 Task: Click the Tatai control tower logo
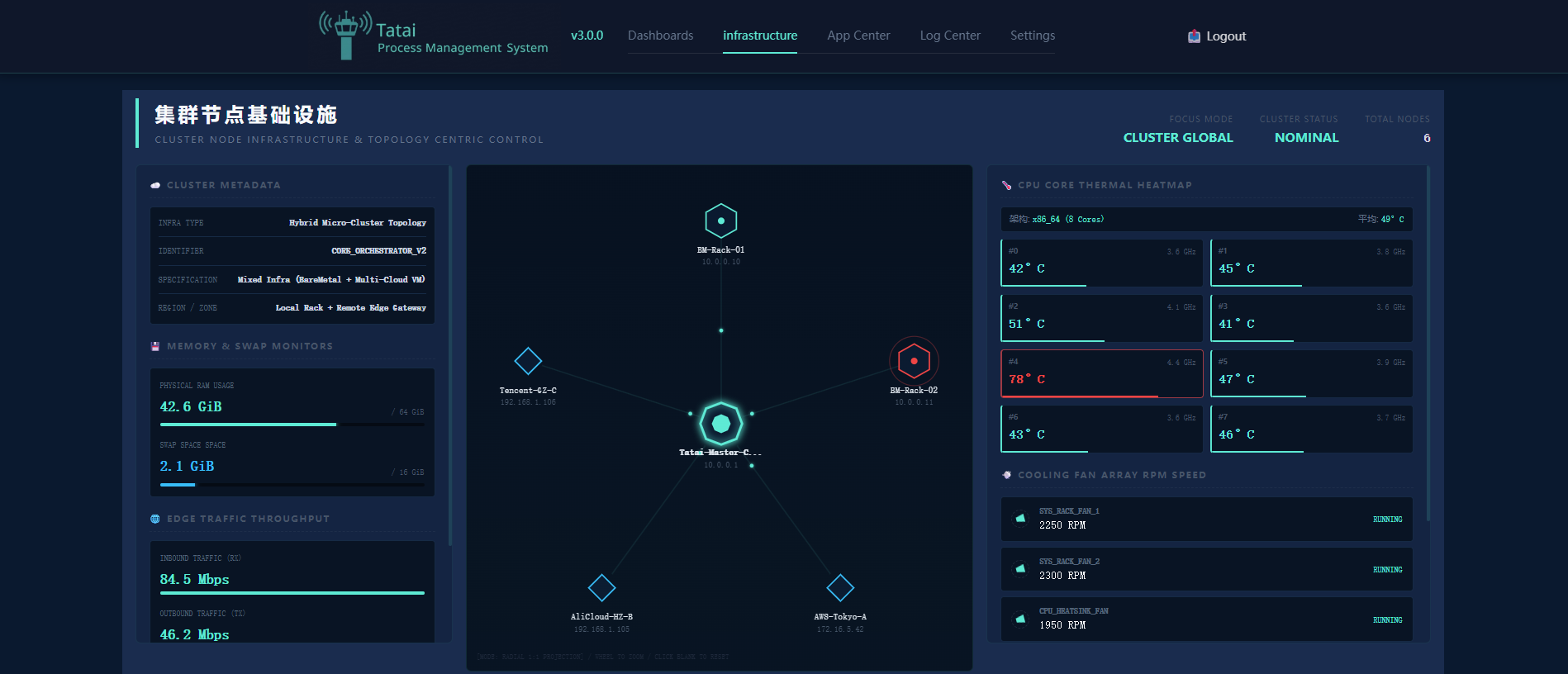click(x=346, y=35)
